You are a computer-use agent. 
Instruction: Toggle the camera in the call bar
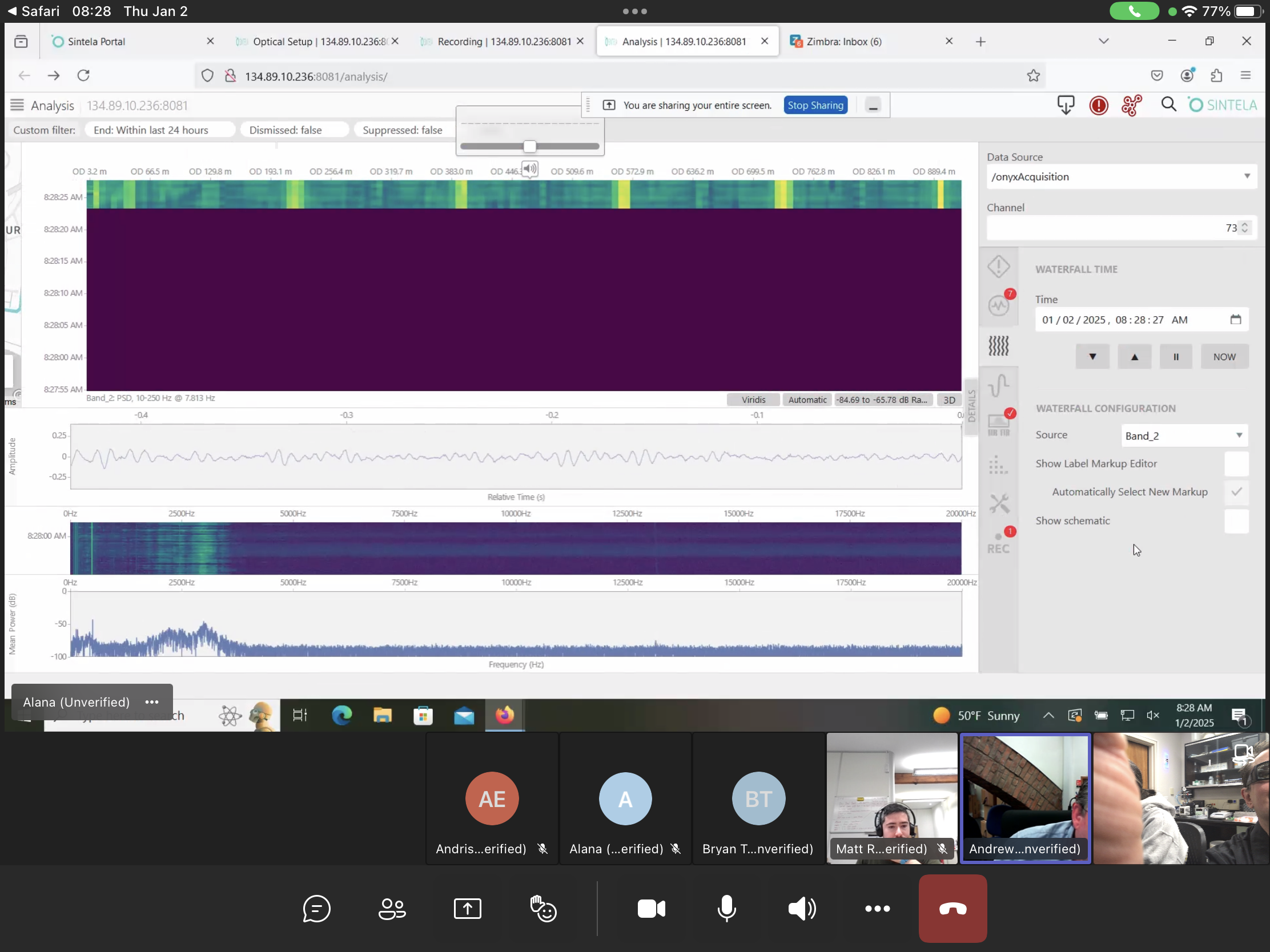[651, 909]
